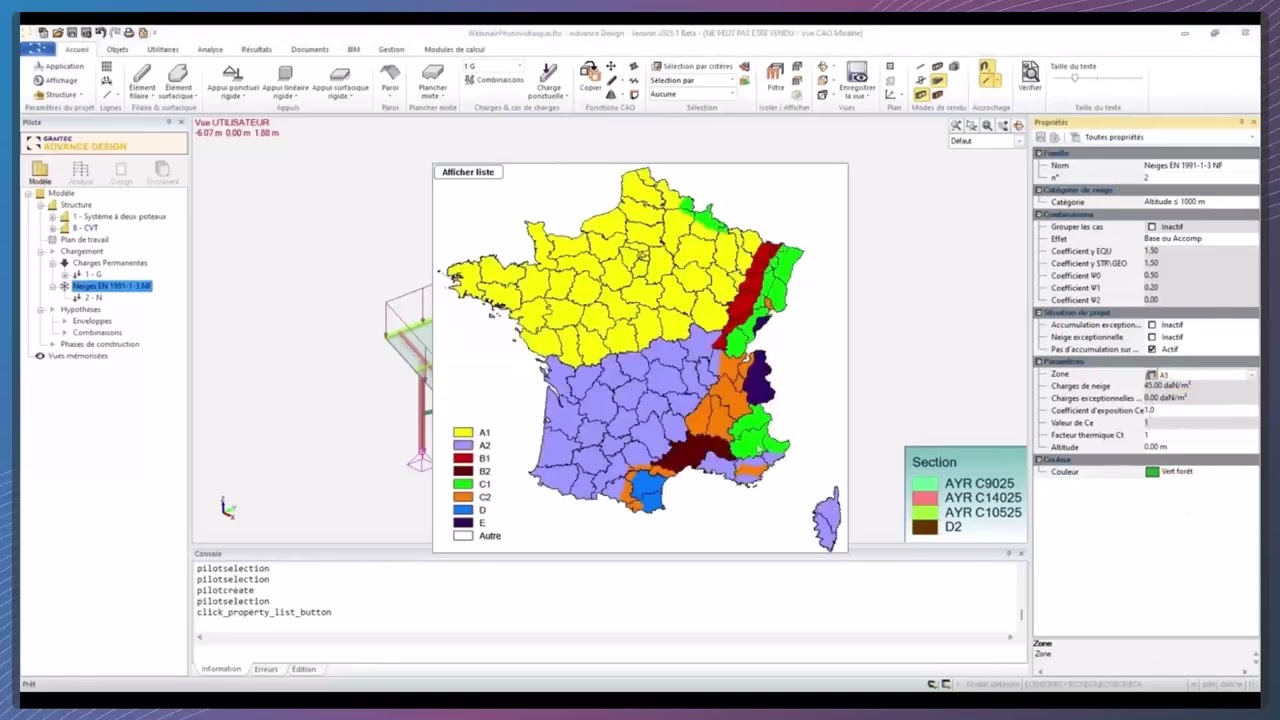Select the 2 - N load case

tap(93, 298)
